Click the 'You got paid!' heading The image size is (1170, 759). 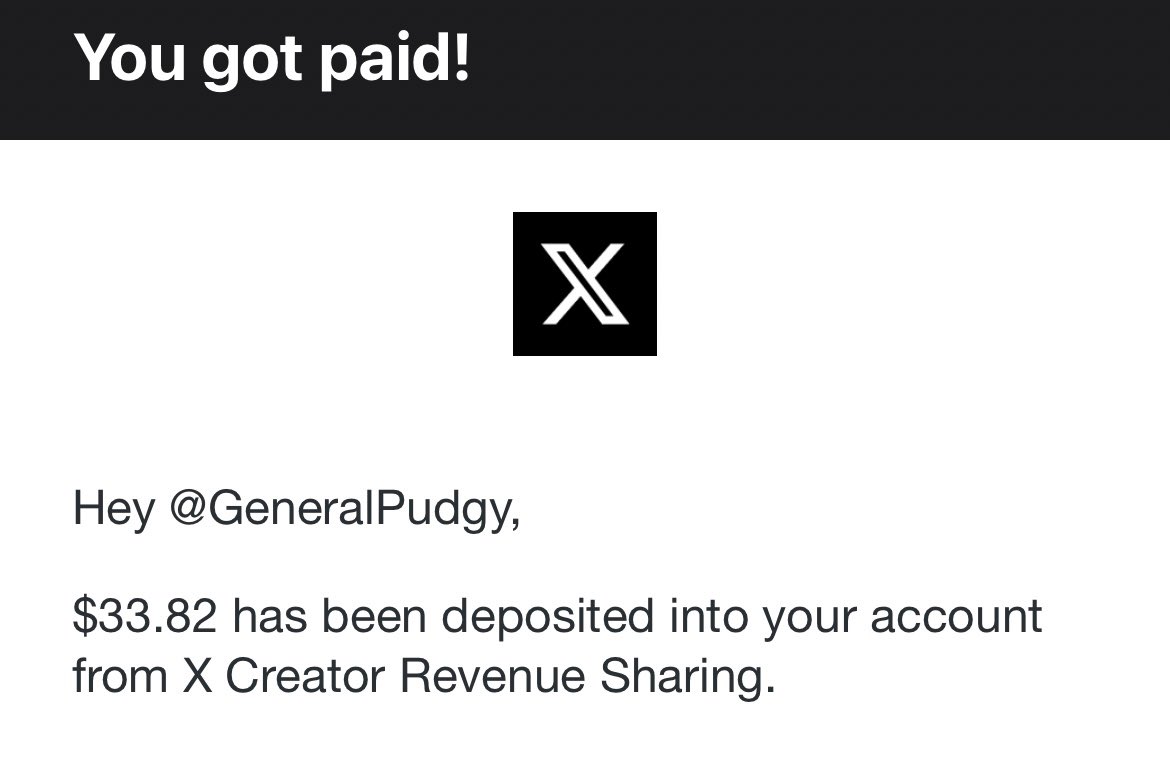click(x=272, y=60)
